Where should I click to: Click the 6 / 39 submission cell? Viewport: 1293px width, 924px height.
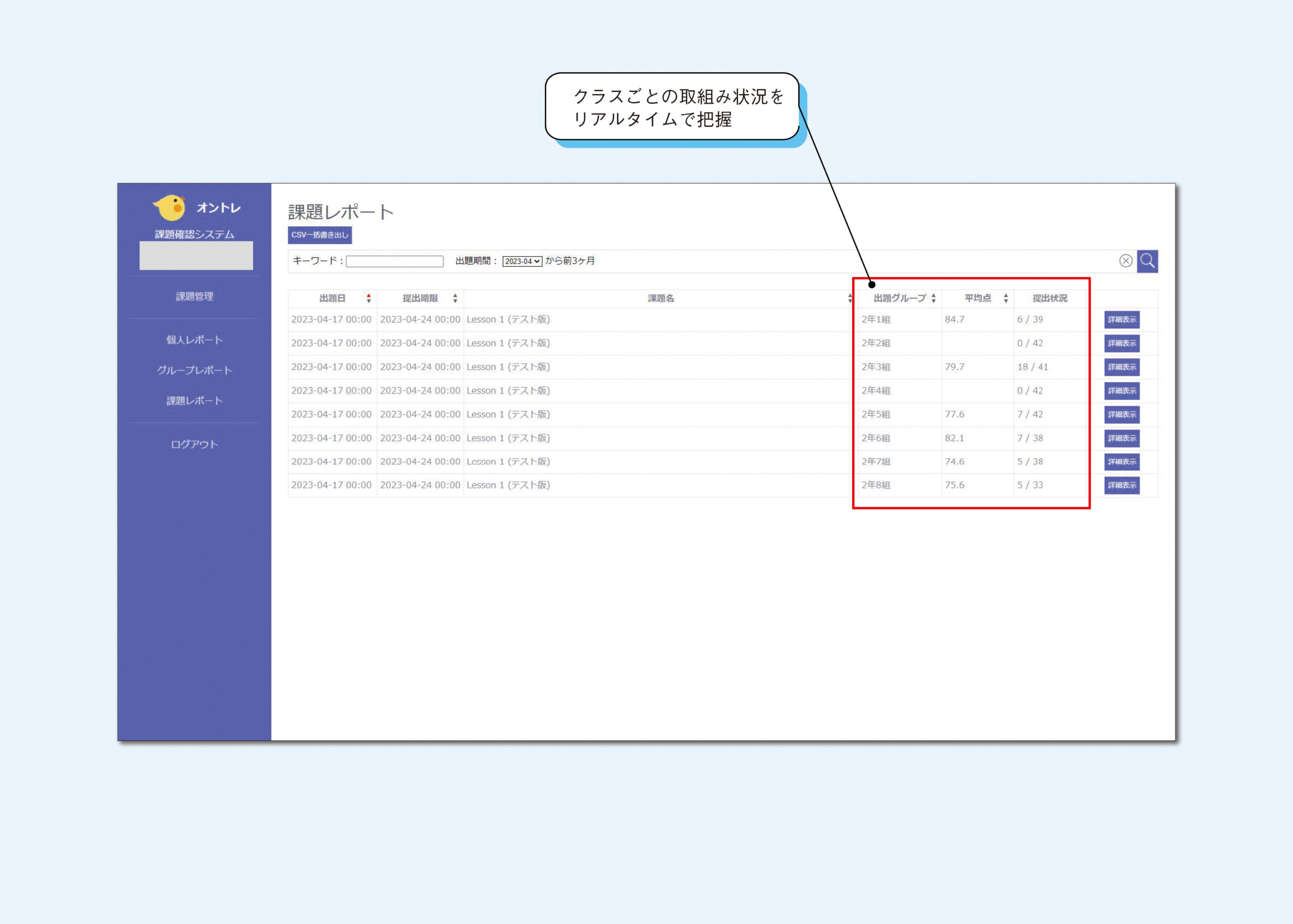(1051, 320)
